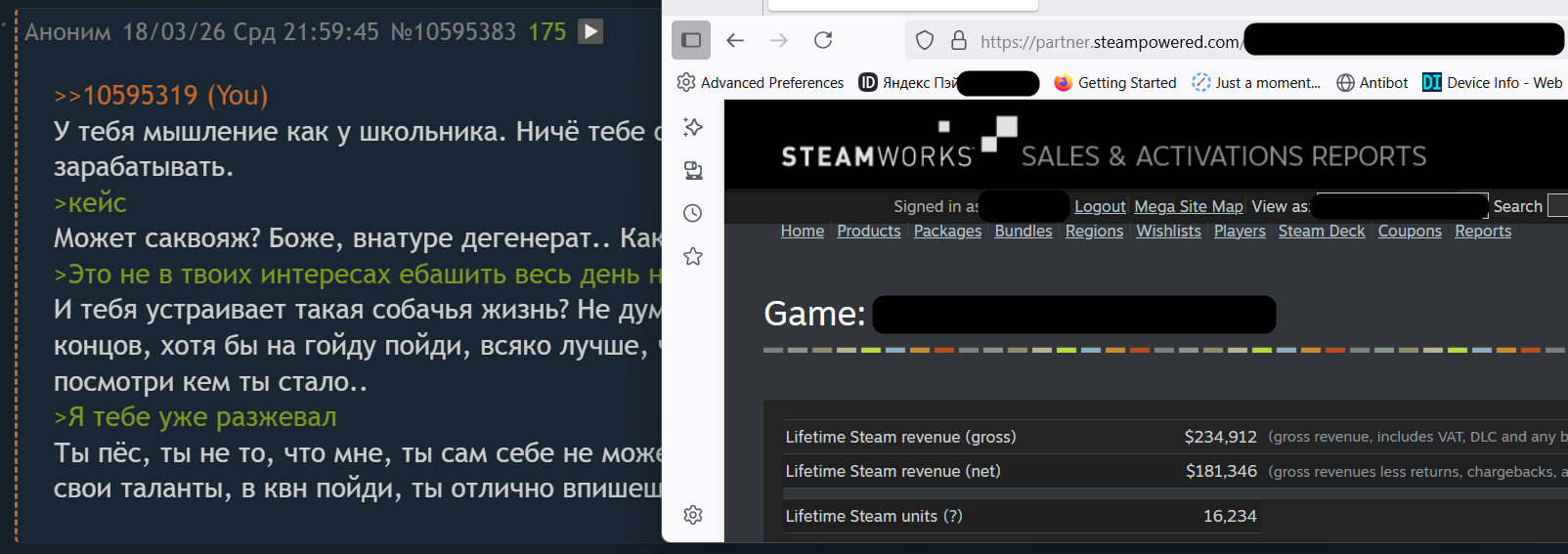Image resolution: width=1568 pixels, height=554 pixels.
Task: View site security lock info
Action: [959, 40]
